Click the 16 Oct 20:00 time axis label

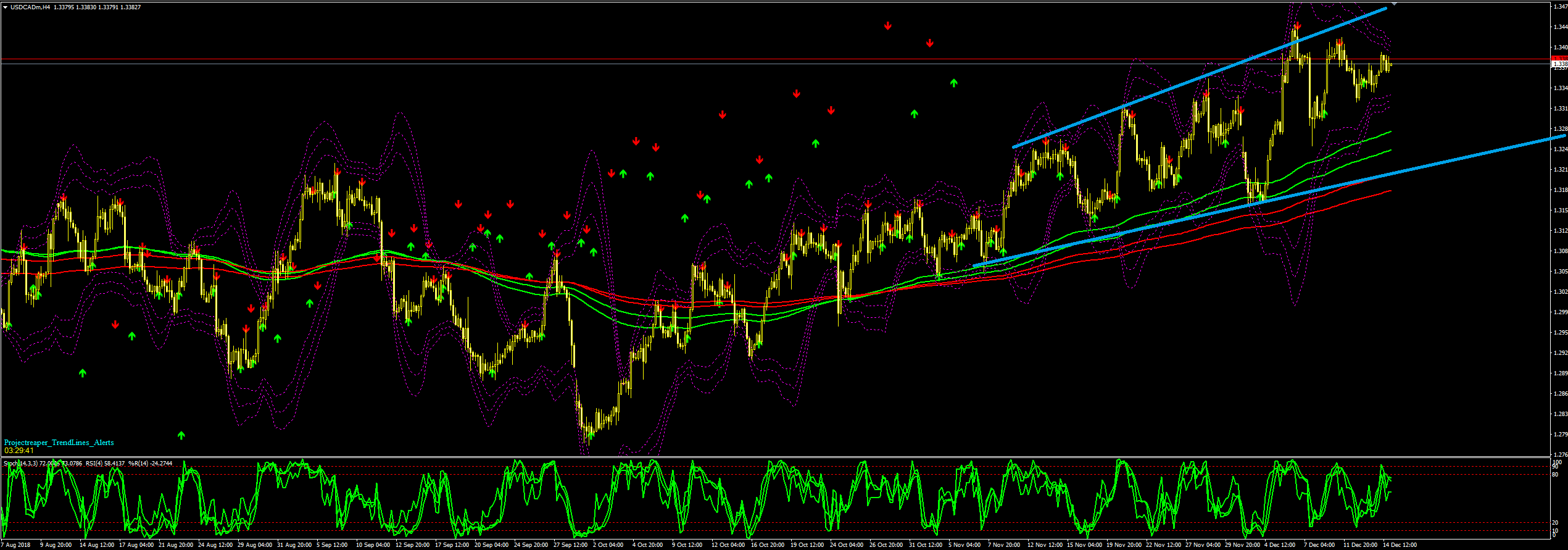point(768,545)
